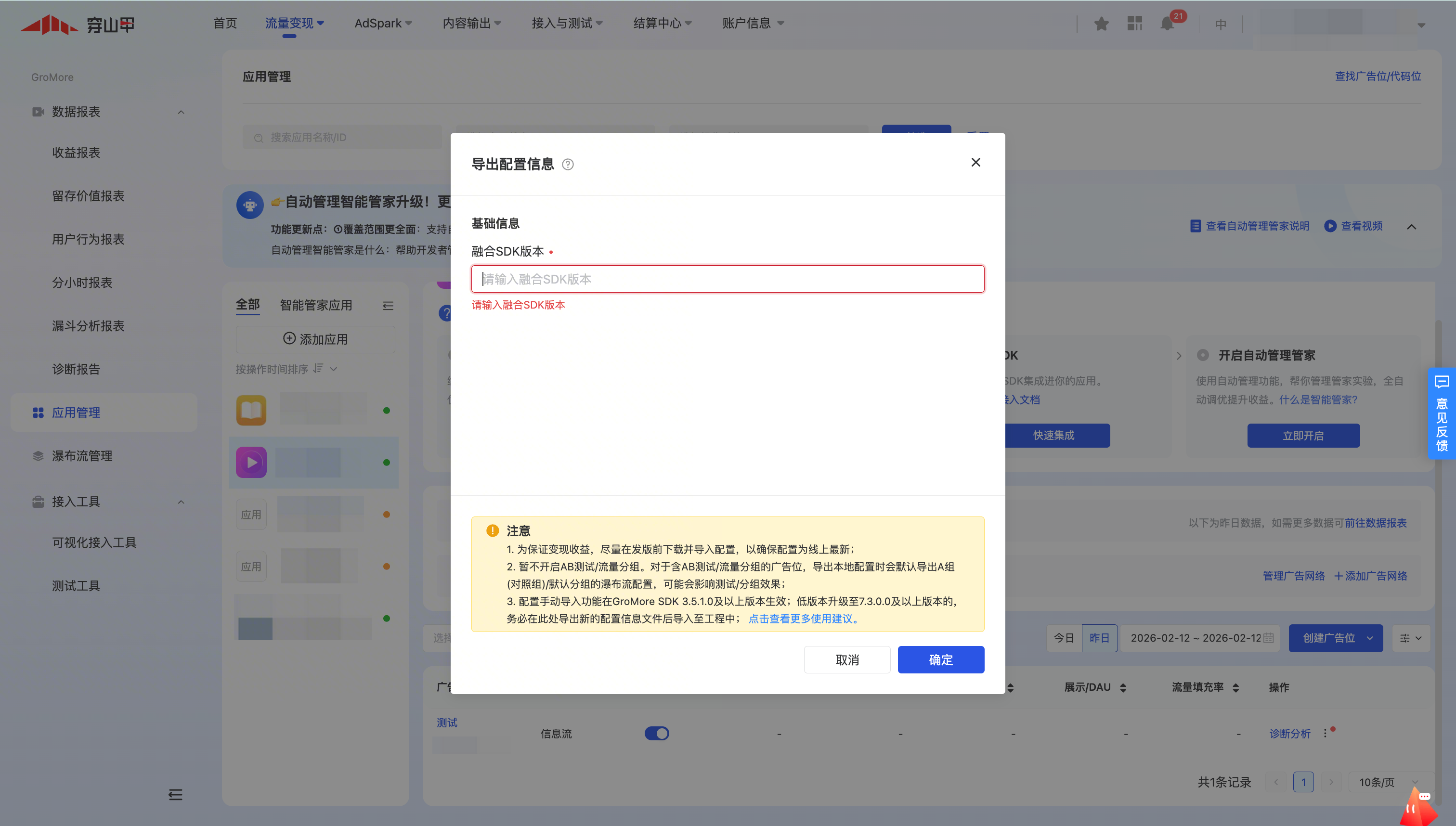Viewport: 1456px width, 826px height.
Task: Open the 点击查看更多使用建议 link
Action: click(x=804, y=619)
